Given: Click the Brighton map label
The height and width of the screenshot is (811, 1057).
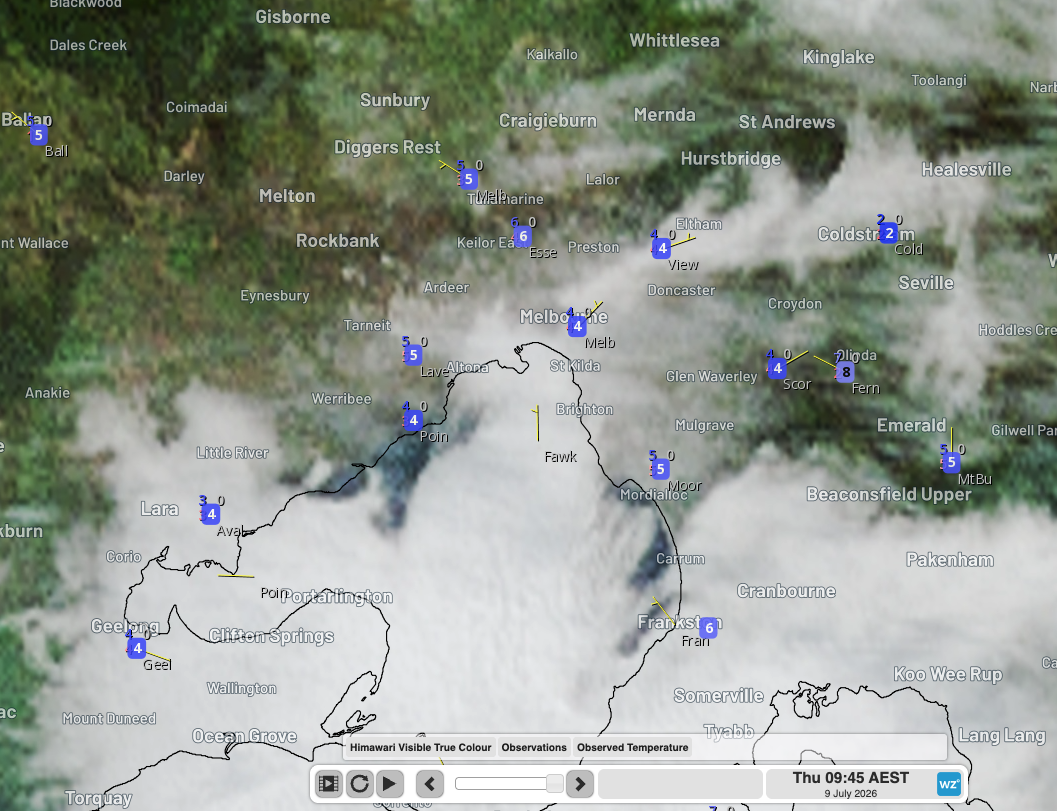Looking at the screenshot, I should [584, 410].
